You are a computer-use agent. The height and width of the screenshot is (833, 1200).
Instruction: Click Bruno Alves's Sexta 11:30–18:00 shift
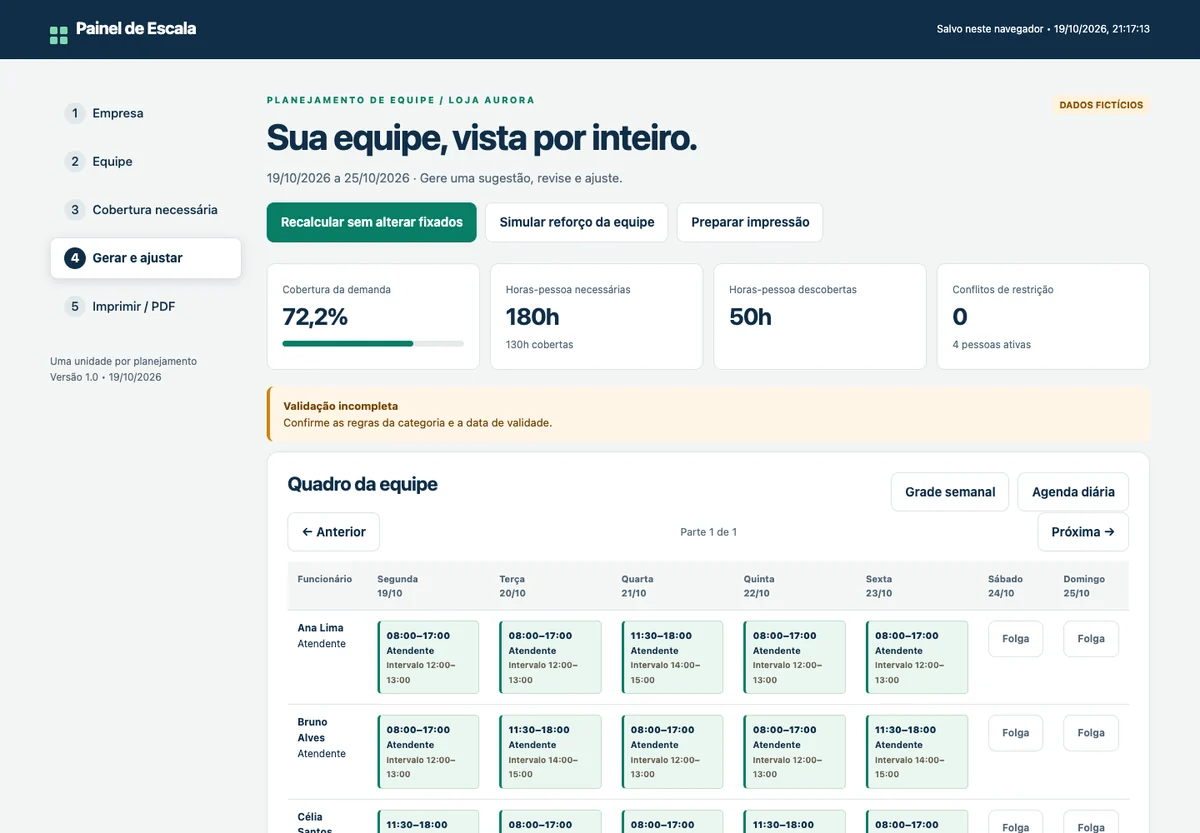point(916,751)
